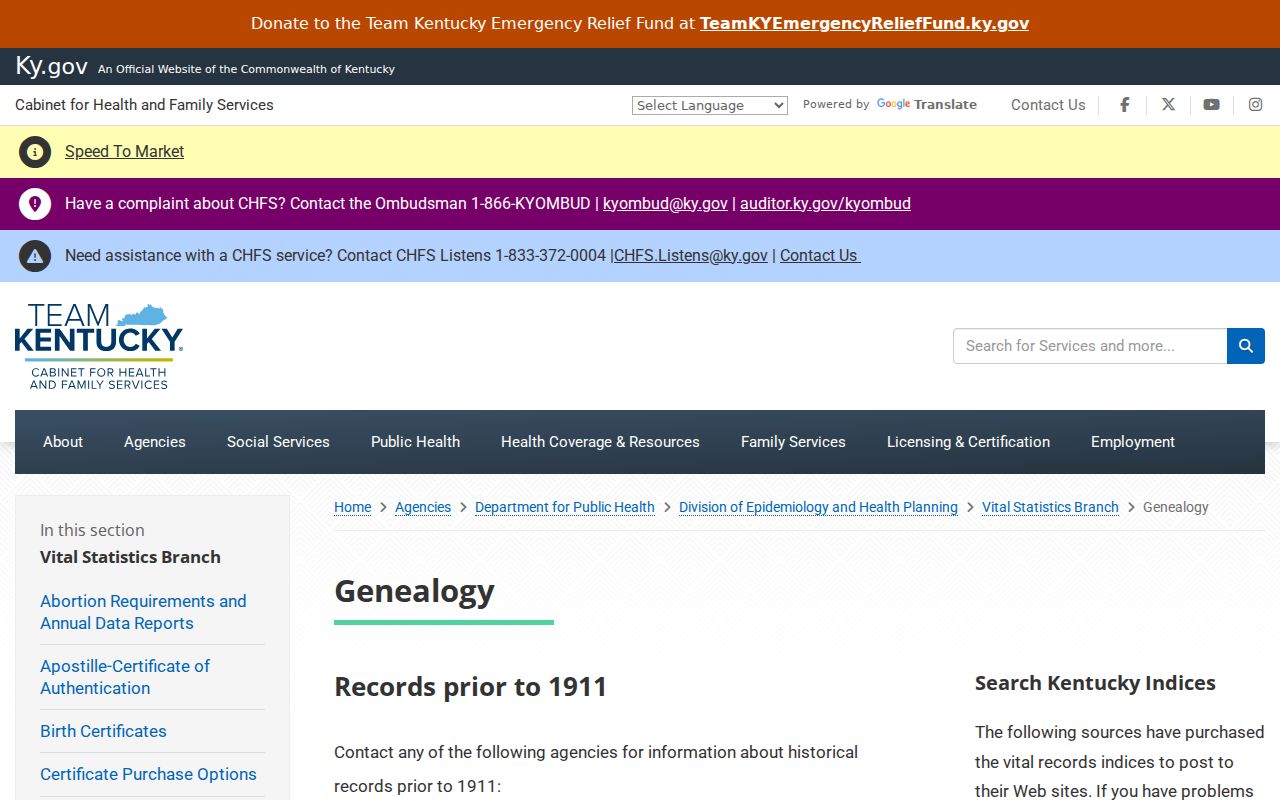The image size is (1280, 800).
Task: Open the Agencies navigation menu
Action: click(155, 442)
